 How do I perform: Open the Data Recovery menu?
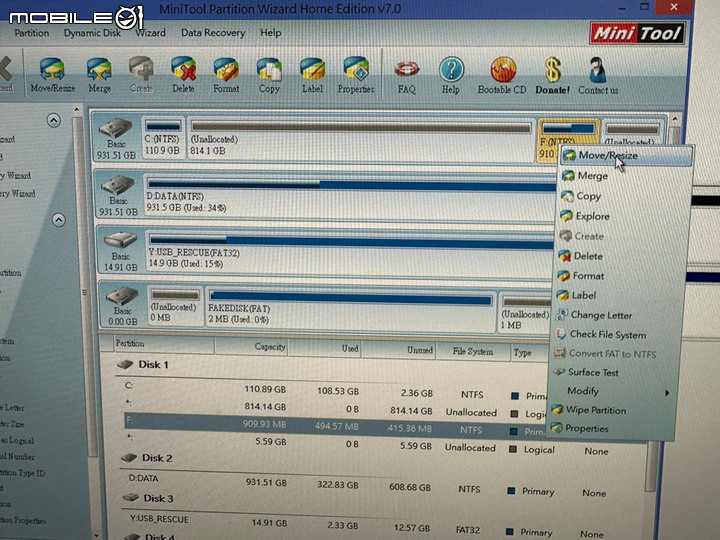(x=213, y=33)
